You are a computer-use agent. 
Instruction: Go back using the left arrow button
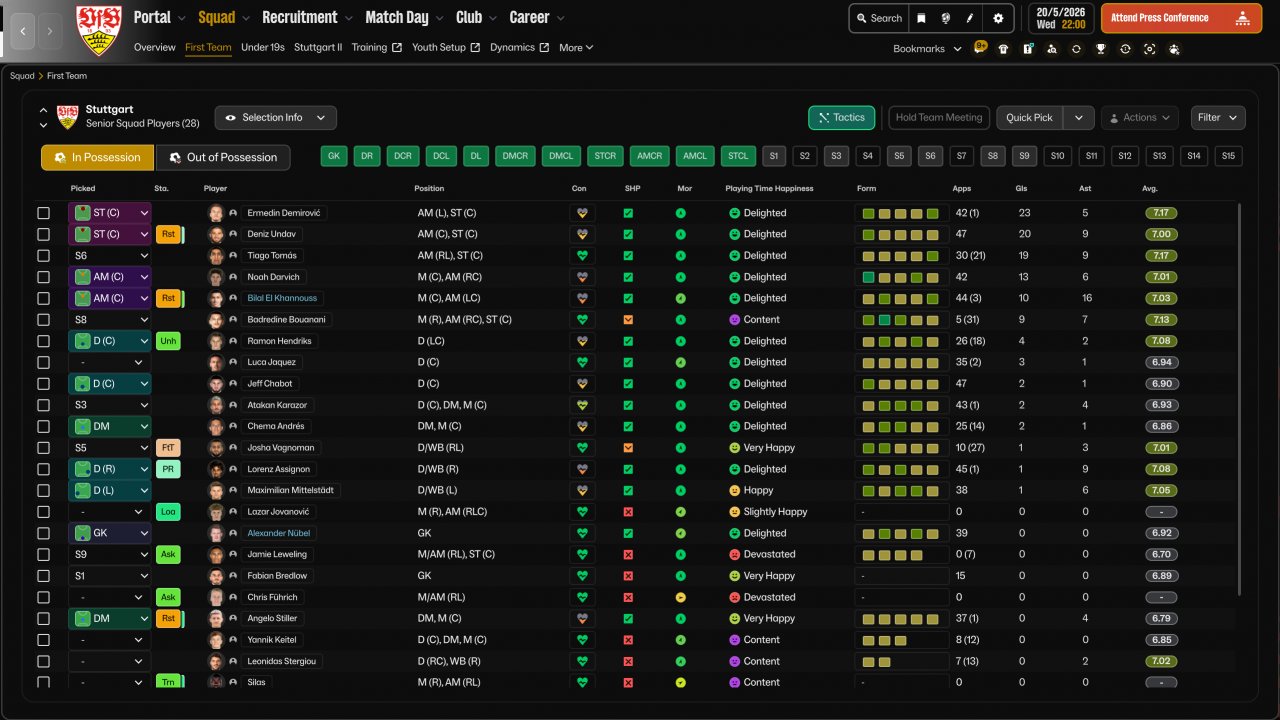(23, 31)
